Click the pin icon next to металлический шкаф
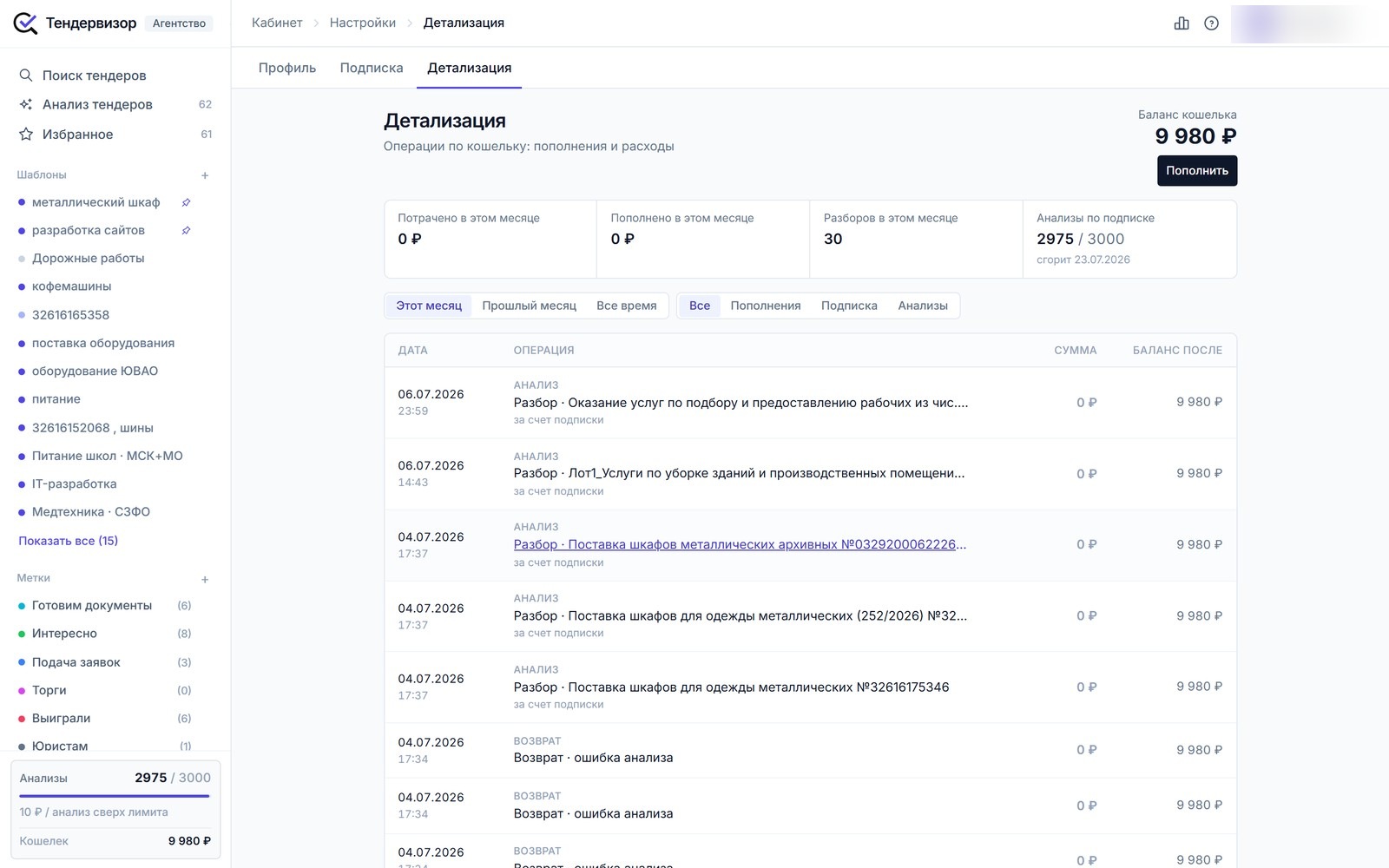Viewport: 1389px width, 868px height. pos(186,202)
